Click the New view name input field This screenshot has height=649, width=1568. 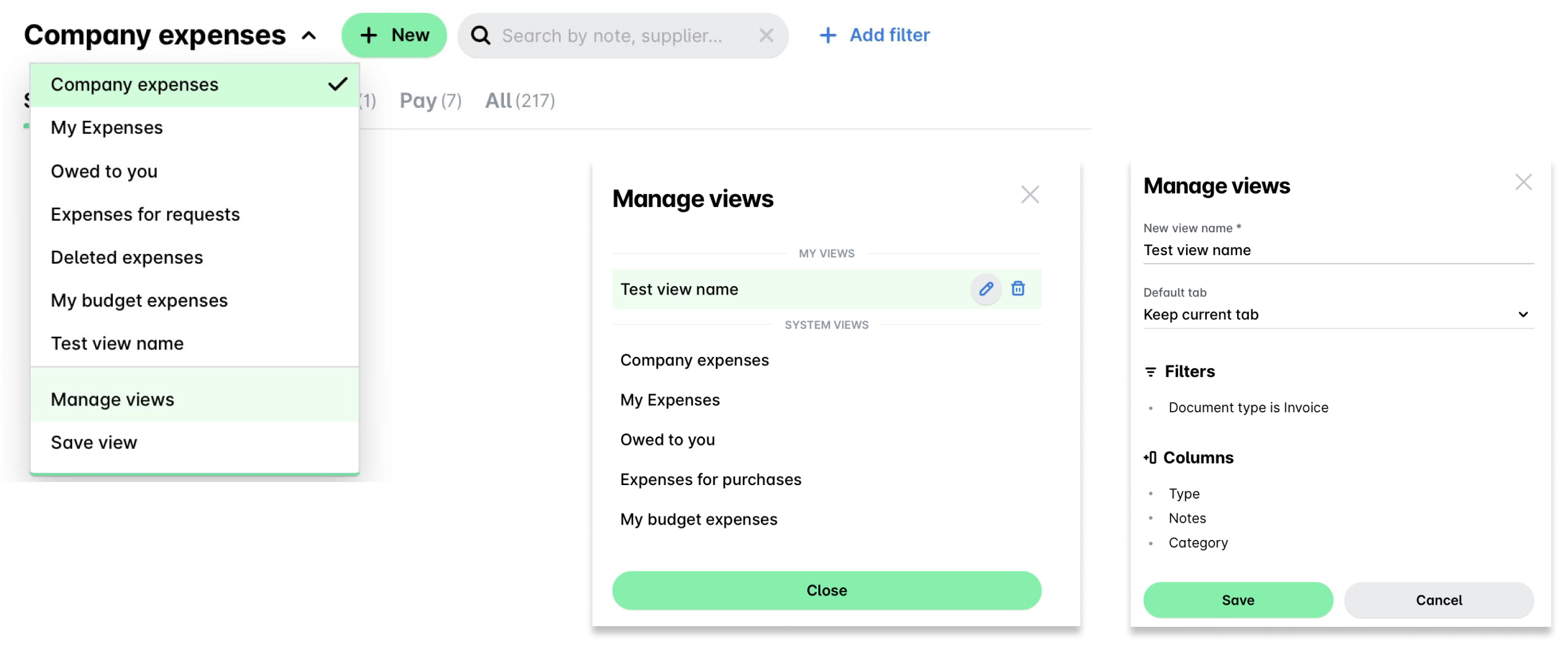[x=1338, y=250]
